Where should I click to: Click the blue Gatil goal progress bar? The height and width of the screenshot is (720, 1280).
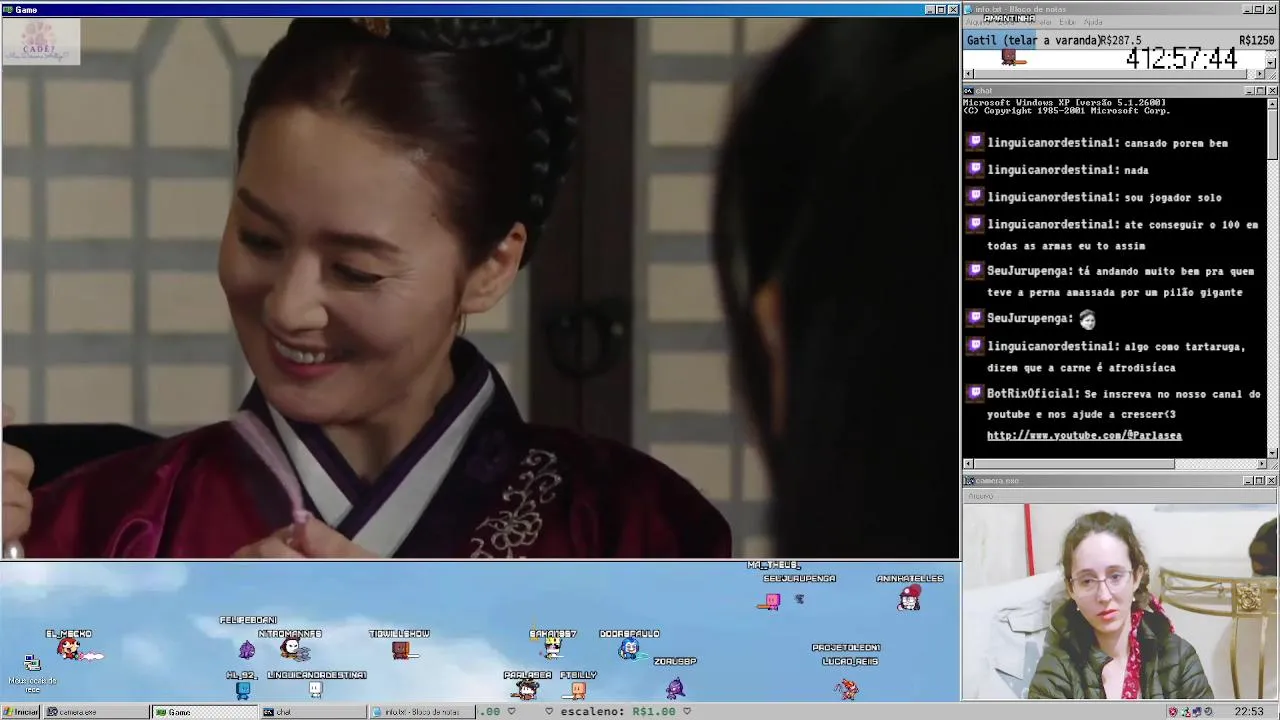point(1000,40)
